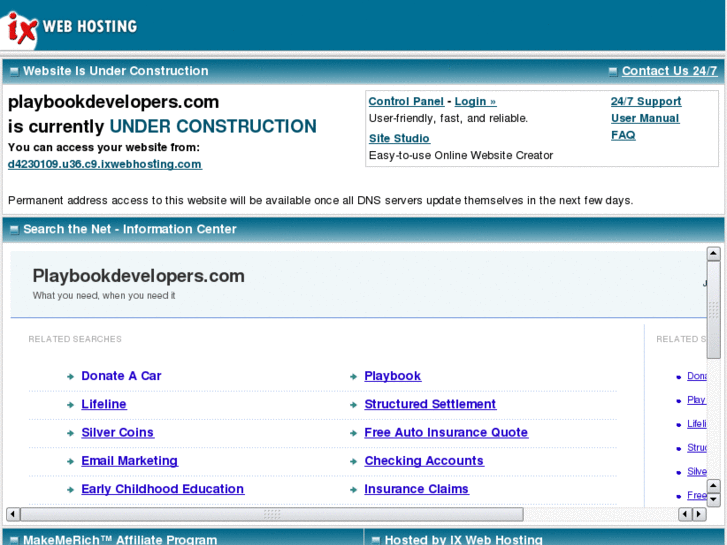
Task: Go to the Login » link
Action: pos(475,101)
